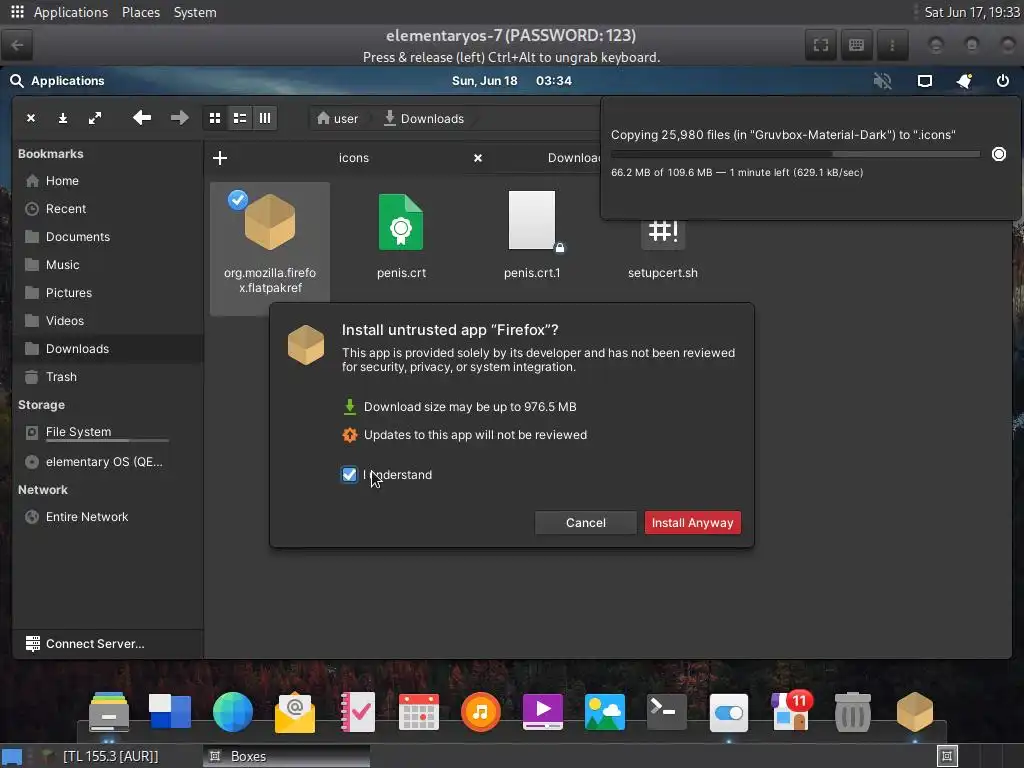Click the Install Anyway button
The image size is (1024, 768).
tap(692, 522)
